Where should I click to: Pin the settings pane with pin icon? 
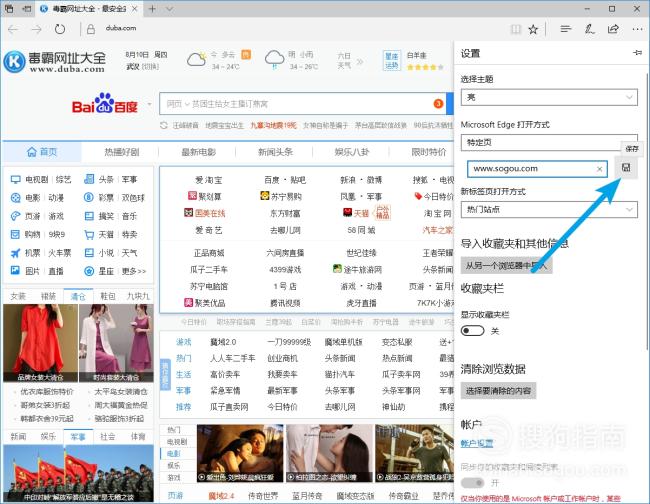coord(638,53)
